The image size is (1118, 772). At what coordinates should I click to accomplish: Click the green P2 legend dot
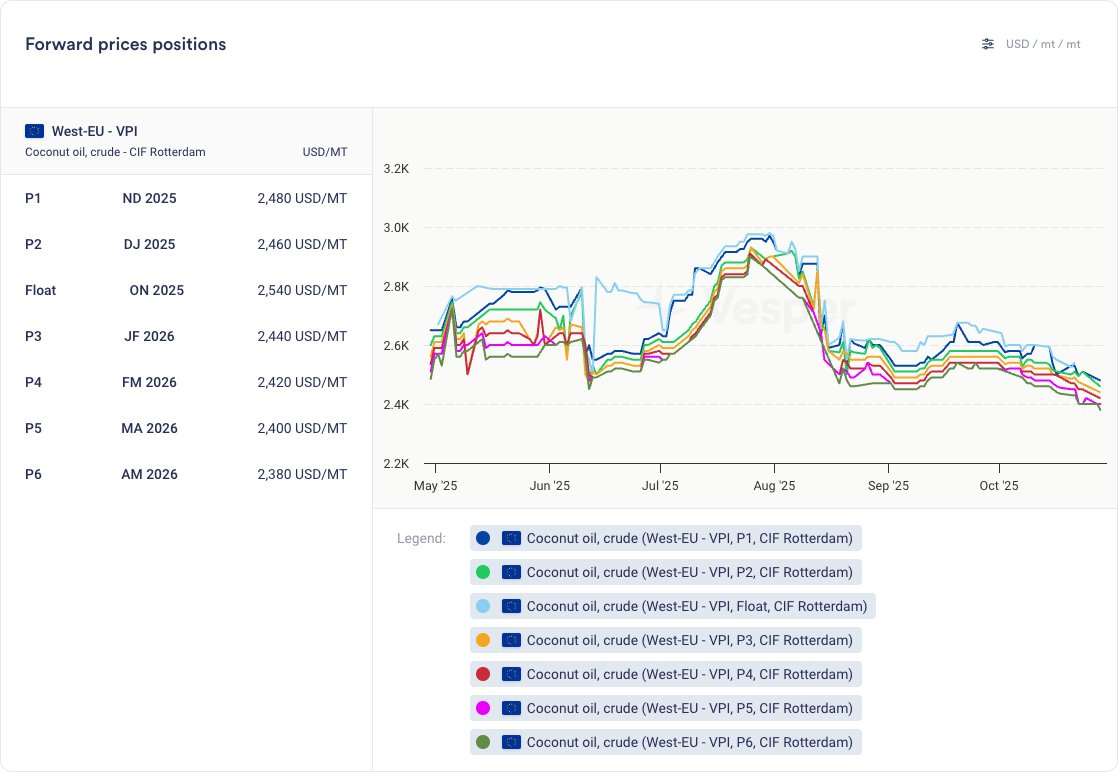[x=483, y=572]
